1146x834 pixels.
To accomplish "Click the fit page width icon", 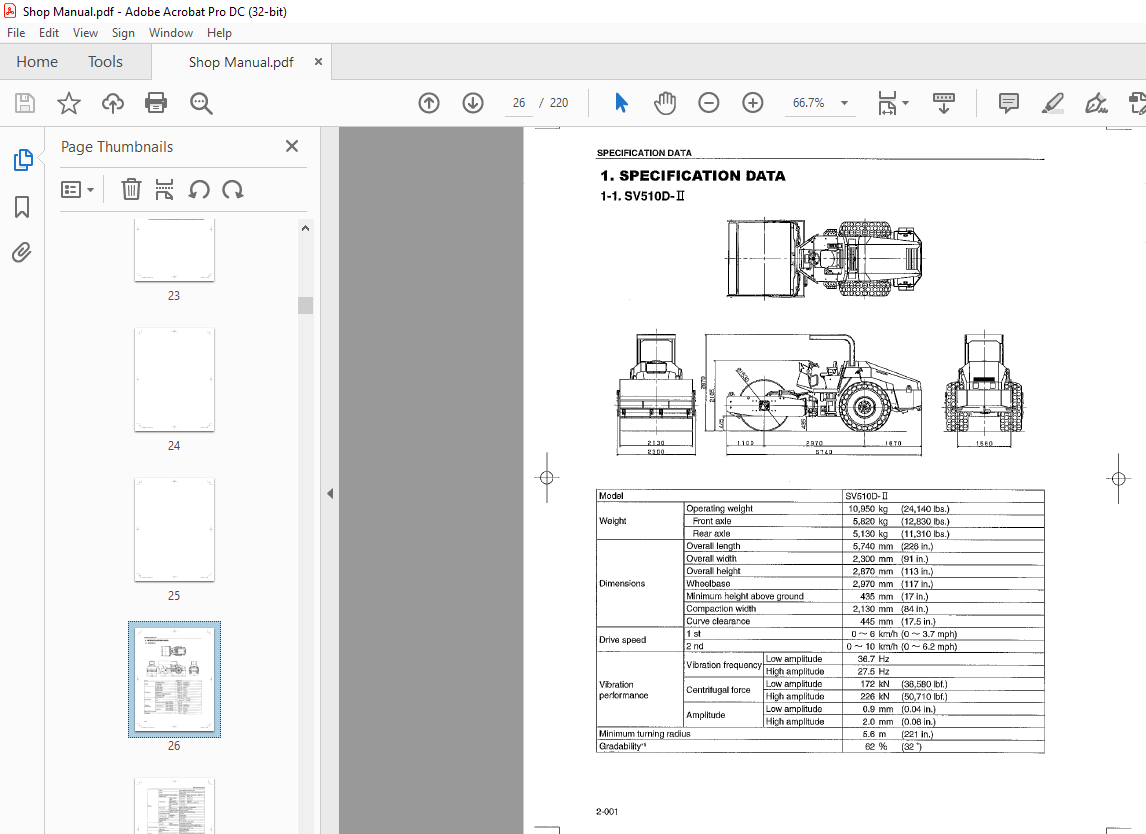I will pos(887,103).
